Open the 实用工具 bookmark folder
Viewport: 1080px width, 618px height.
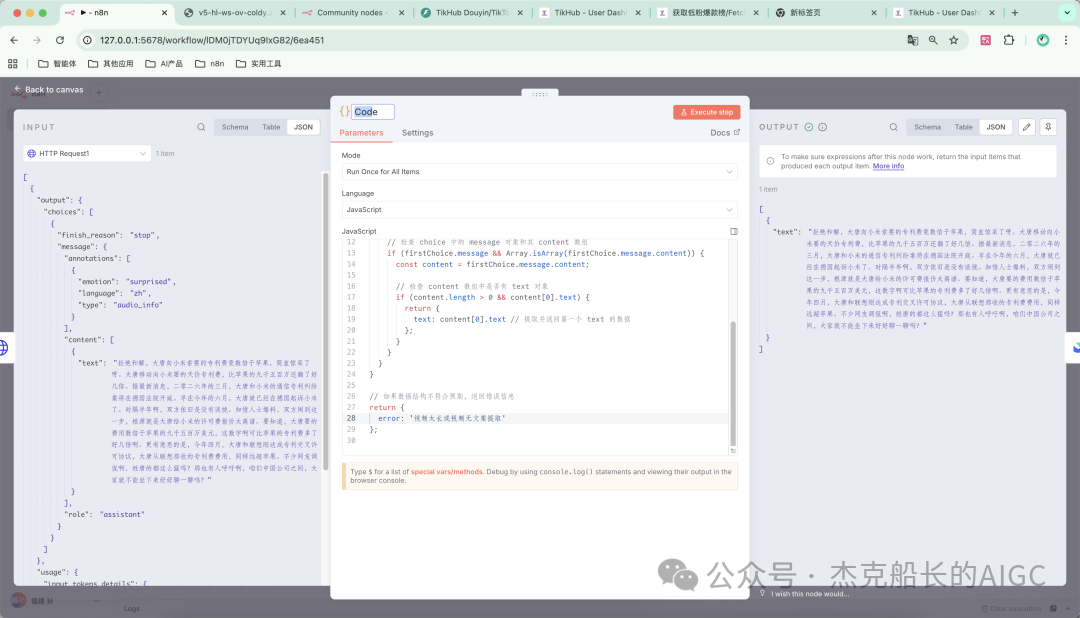pyautogui.click(x=259, y=63)
